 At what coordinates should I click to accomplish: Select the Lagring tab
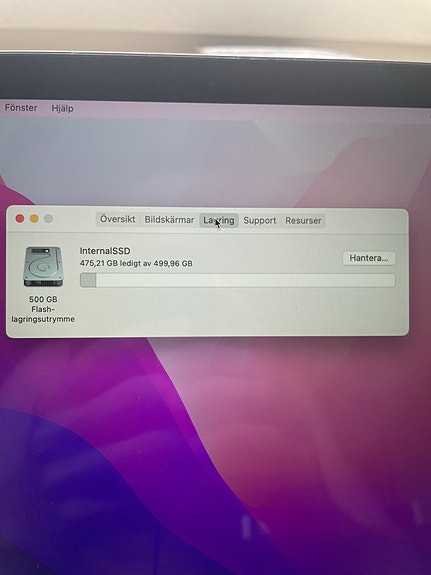coord(219,220)
